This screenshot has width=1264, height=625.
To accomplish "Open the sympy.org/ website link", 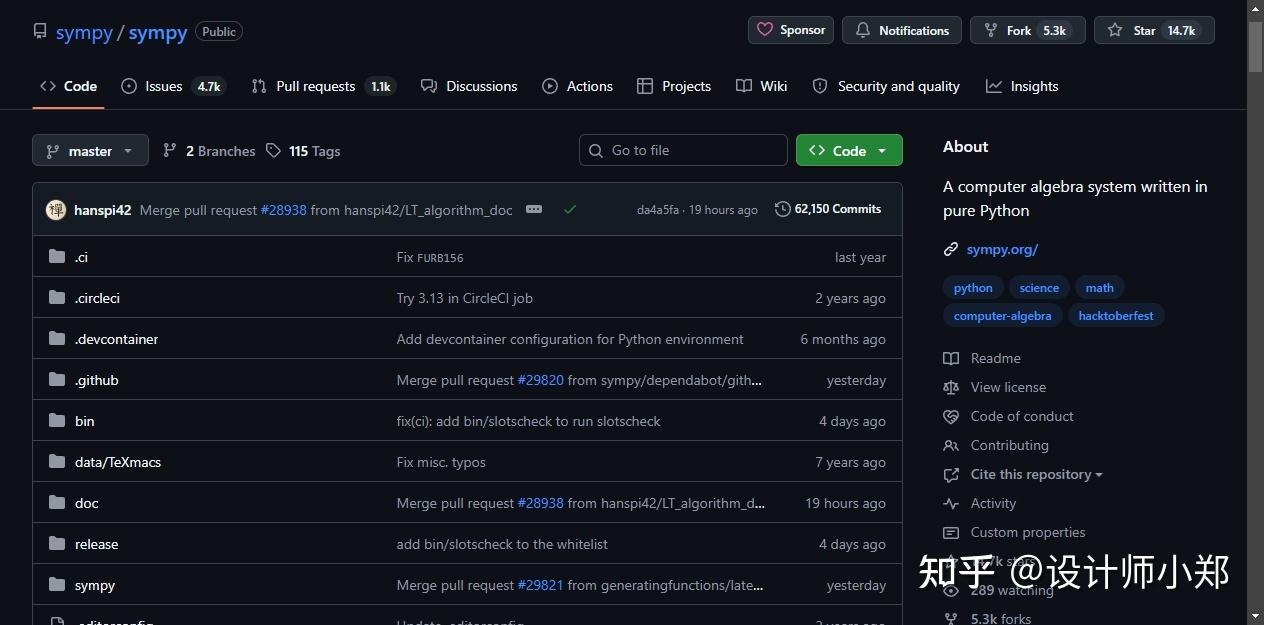I will coord(1002,249).
